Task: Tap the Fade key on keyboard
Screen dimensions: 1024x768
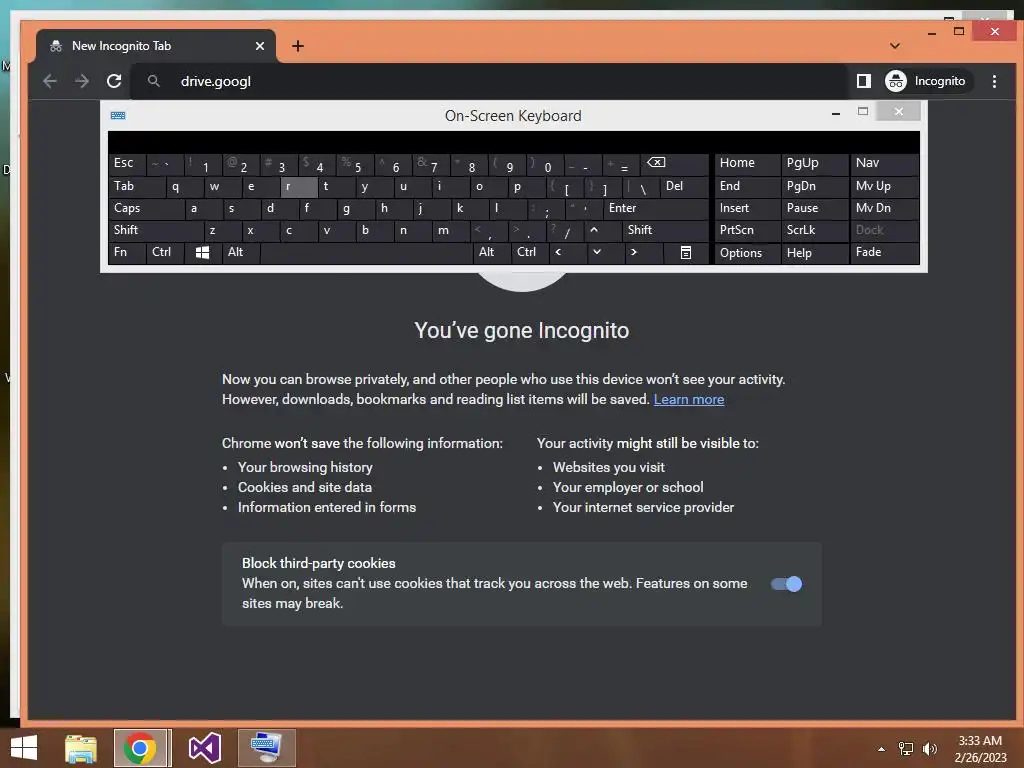Action: (884, 252)
